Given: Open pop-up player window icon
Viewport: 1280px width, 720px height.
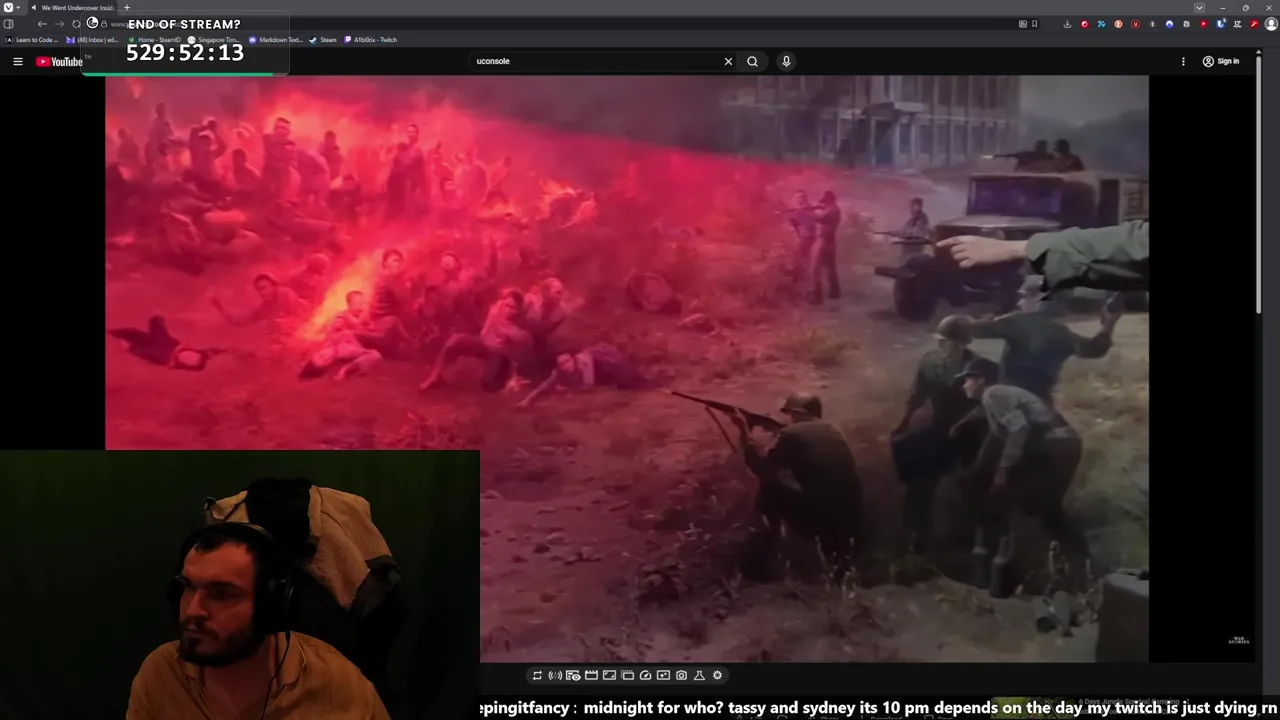Looking at the screenshot, I should [x=627, y=675].
